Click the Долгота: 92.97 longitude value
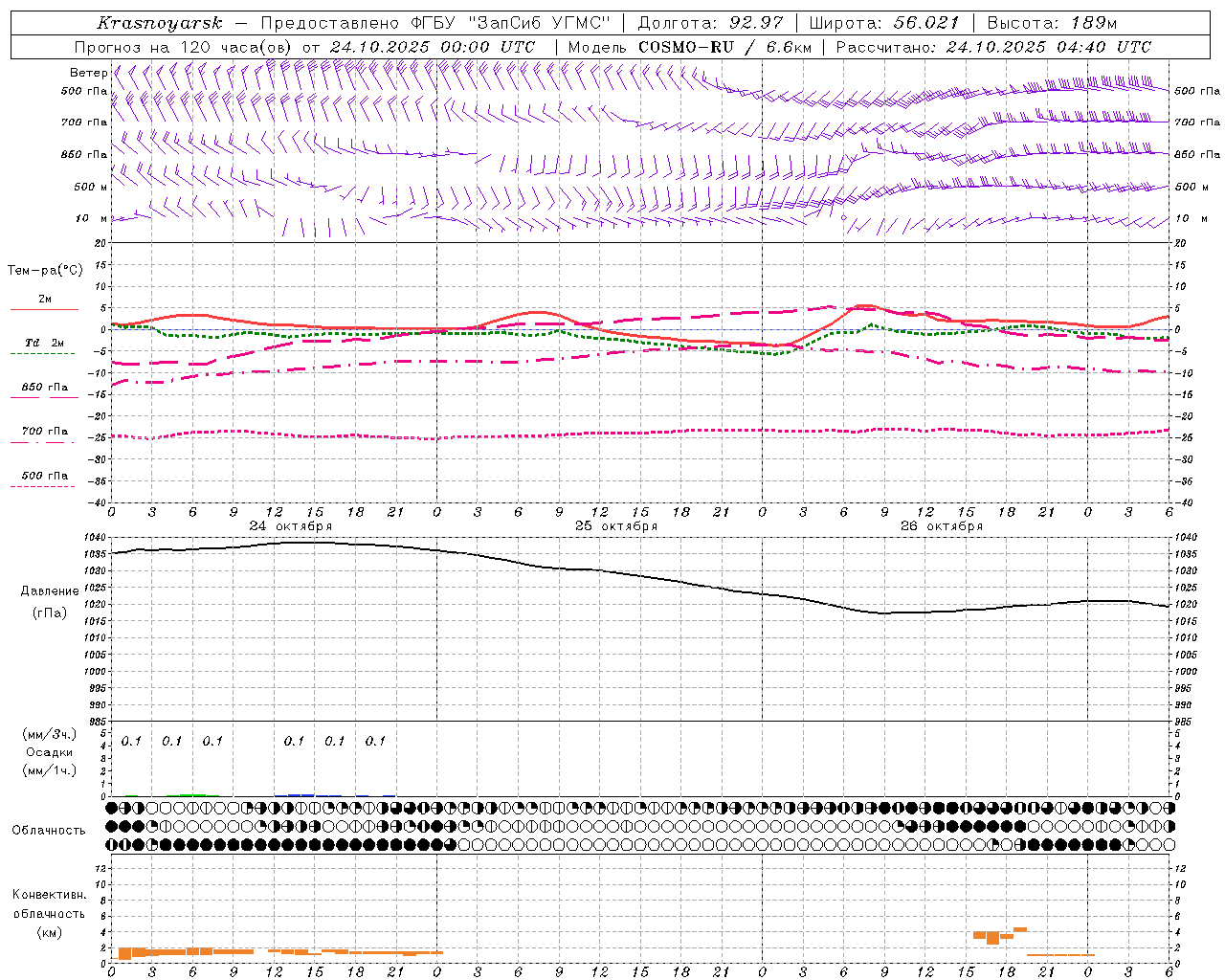The width and height of the screenshot is (1225, 980). [x=710, y=23]
